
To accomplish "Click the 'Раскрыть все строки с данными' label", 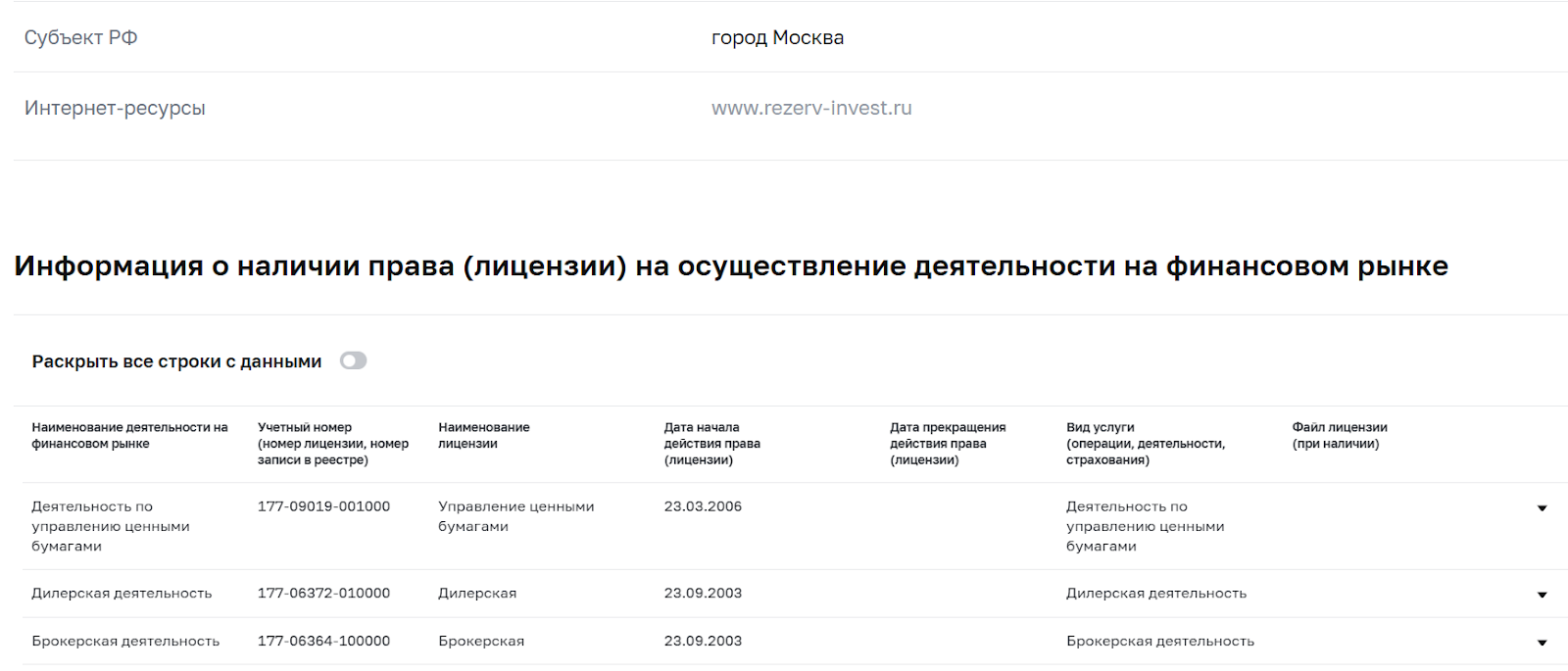I will tap(176, 361).
